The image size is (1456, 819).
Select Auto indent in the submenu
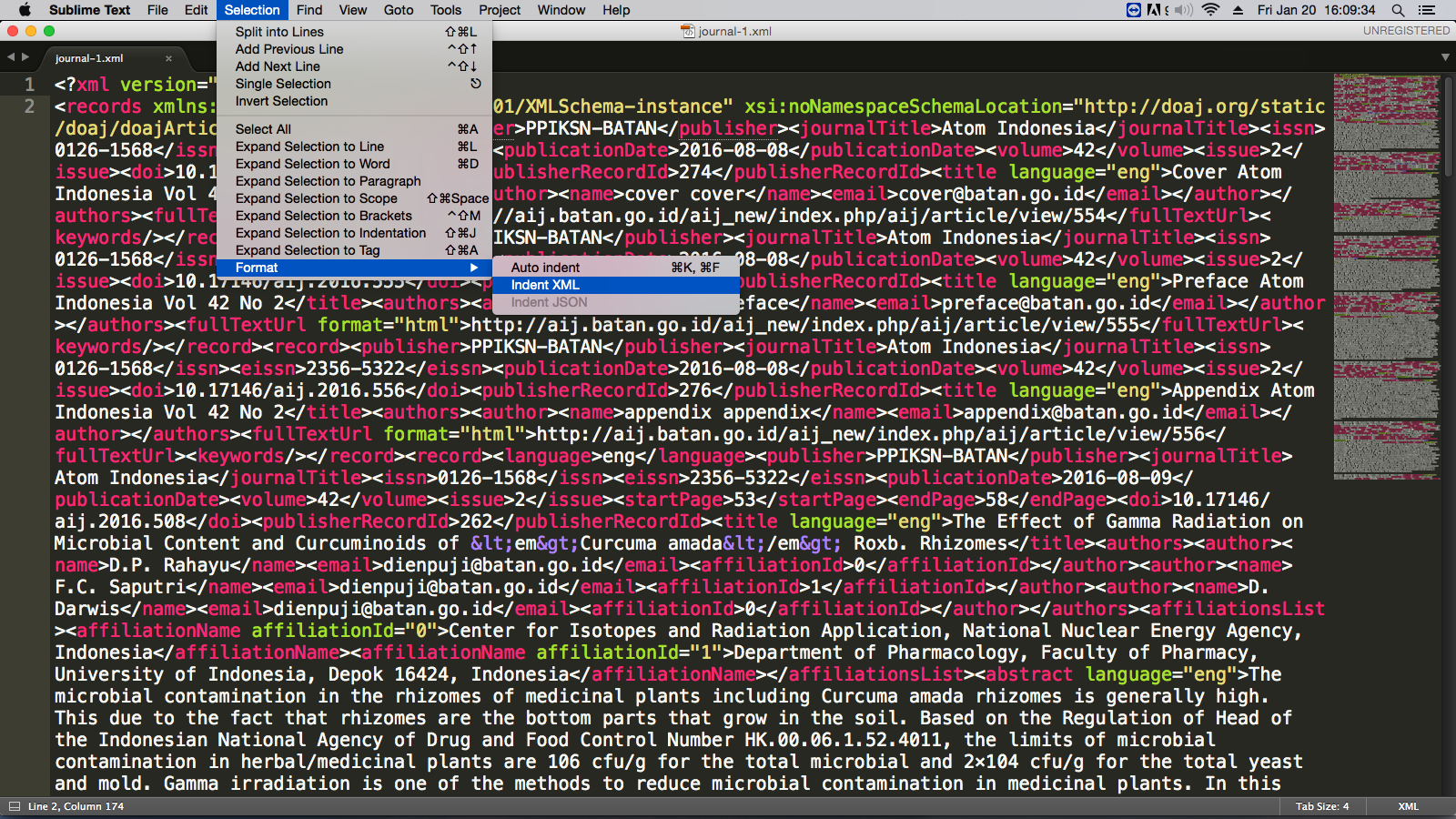coord(545,268)
